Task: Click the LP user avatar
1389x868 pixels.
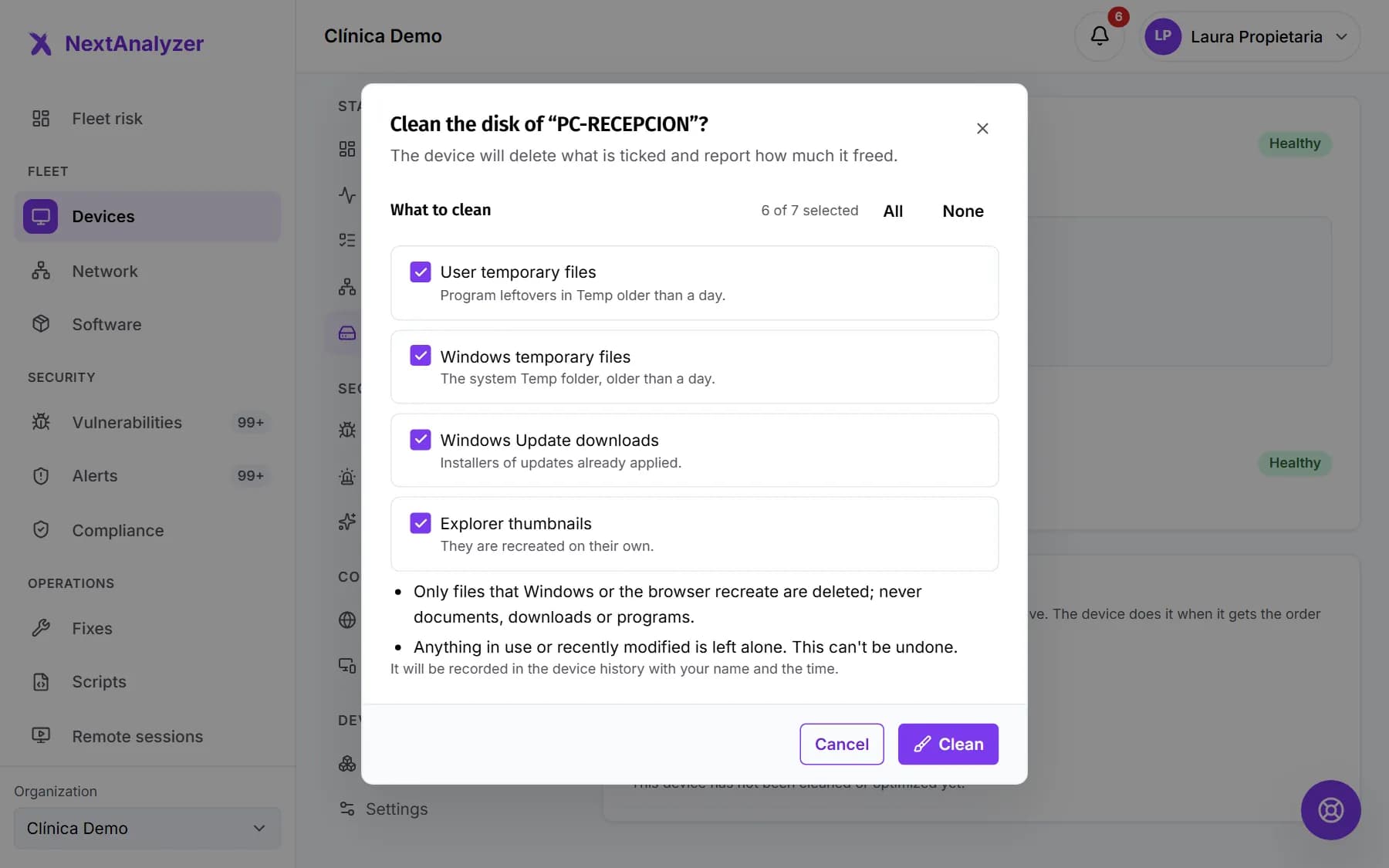Action: pyautogui.click(x=1163, y=36)
